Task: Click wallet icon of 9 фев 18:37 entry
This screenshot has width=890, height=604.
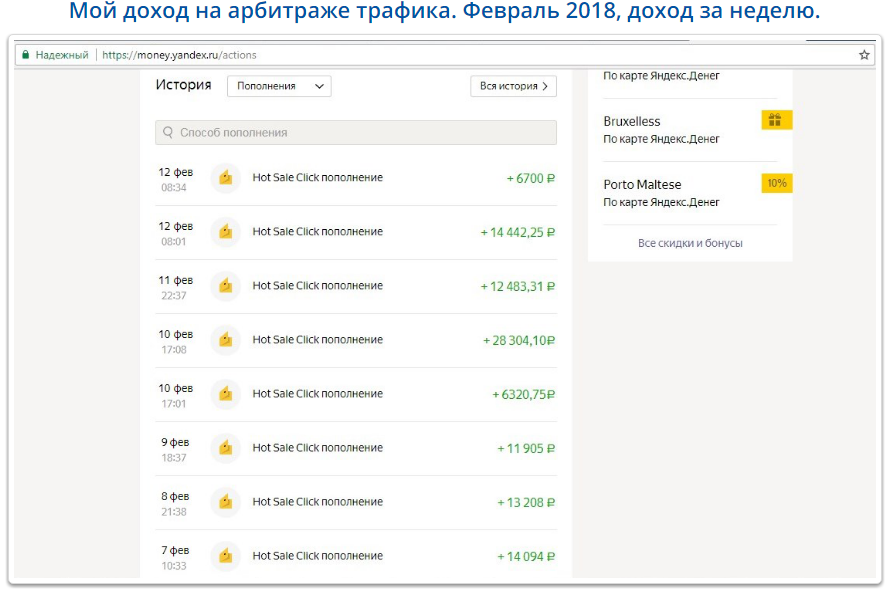Action: coord(226,447)
